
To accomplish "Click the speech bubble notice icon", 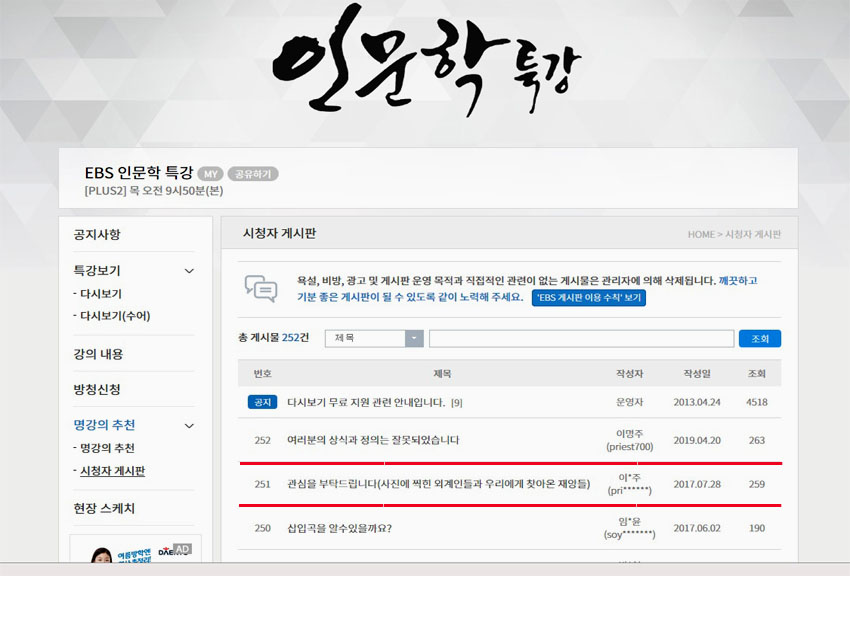I will [x=261, y=288].
